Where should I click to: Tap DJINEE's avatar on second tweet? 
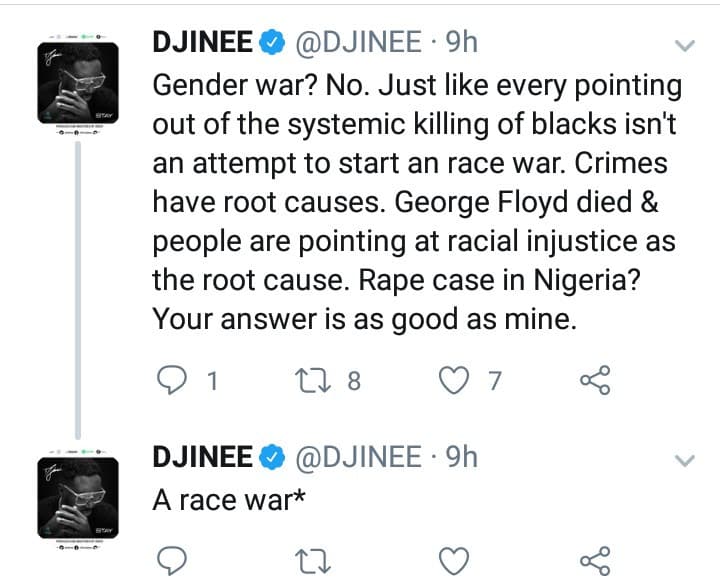click(x=79, y=497)
